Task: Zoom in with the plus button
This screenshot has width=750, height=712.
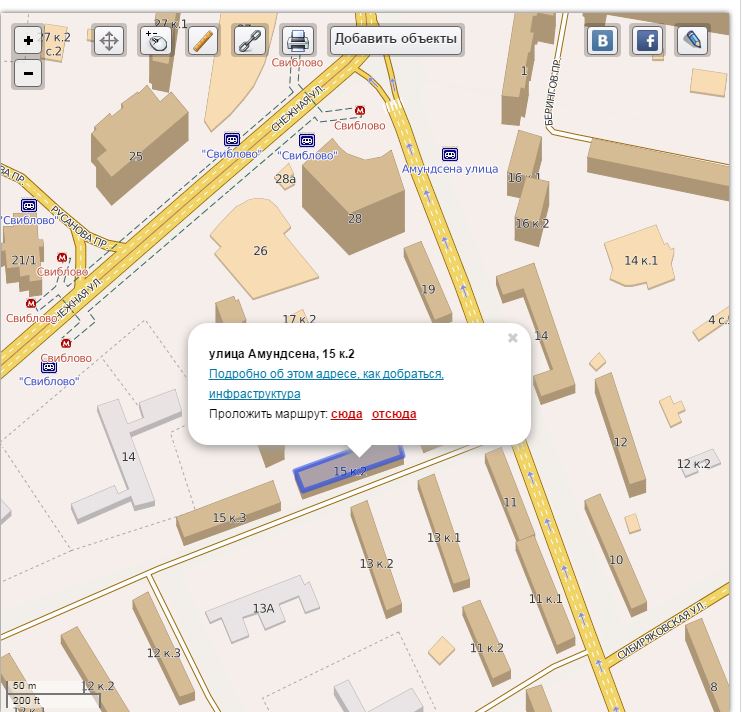Action: 28,40
